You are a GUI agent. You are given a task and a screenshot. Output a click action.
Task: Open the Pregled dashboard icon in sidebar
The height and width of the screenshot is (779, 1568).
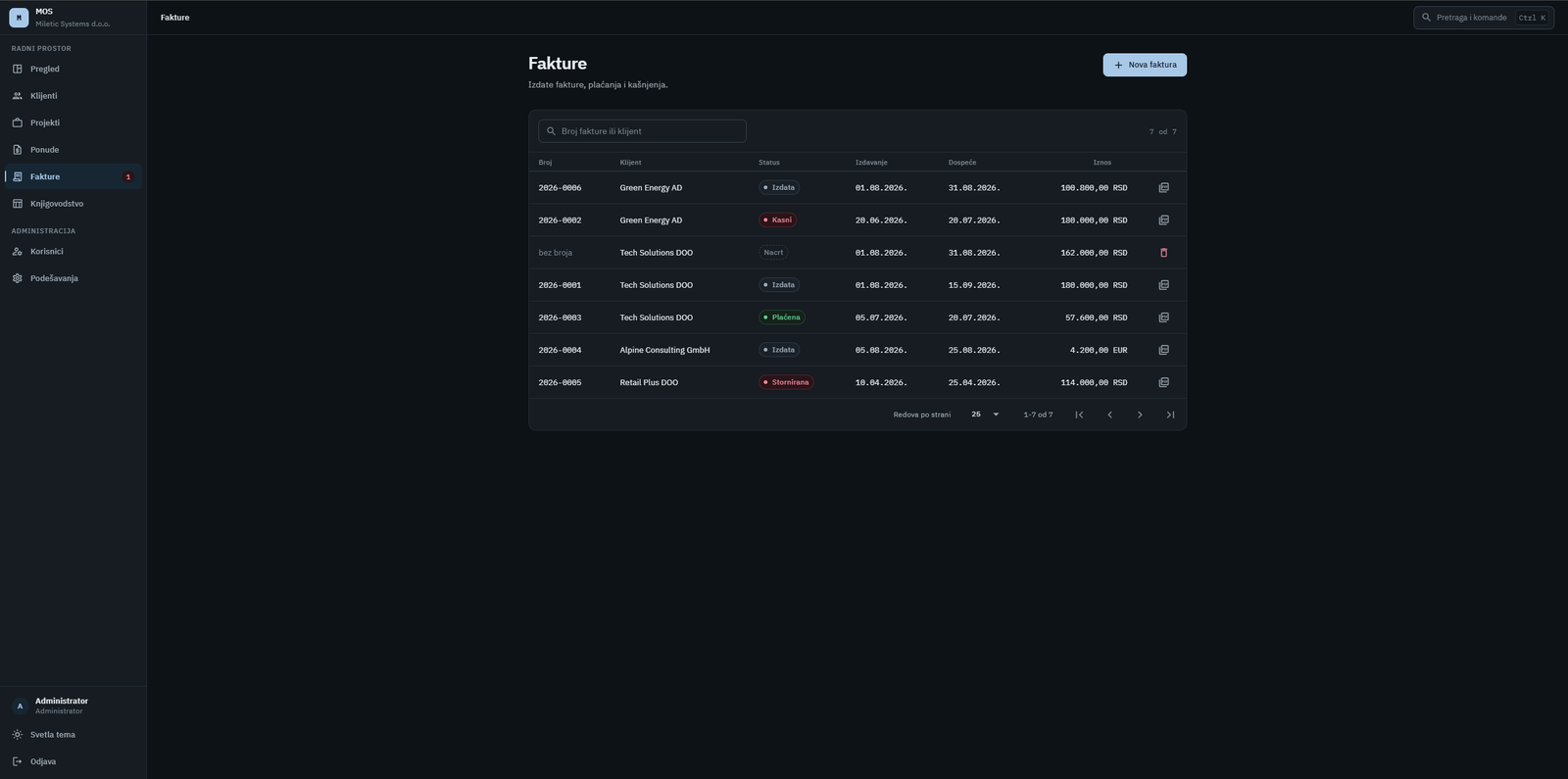[x=17, y=69]
